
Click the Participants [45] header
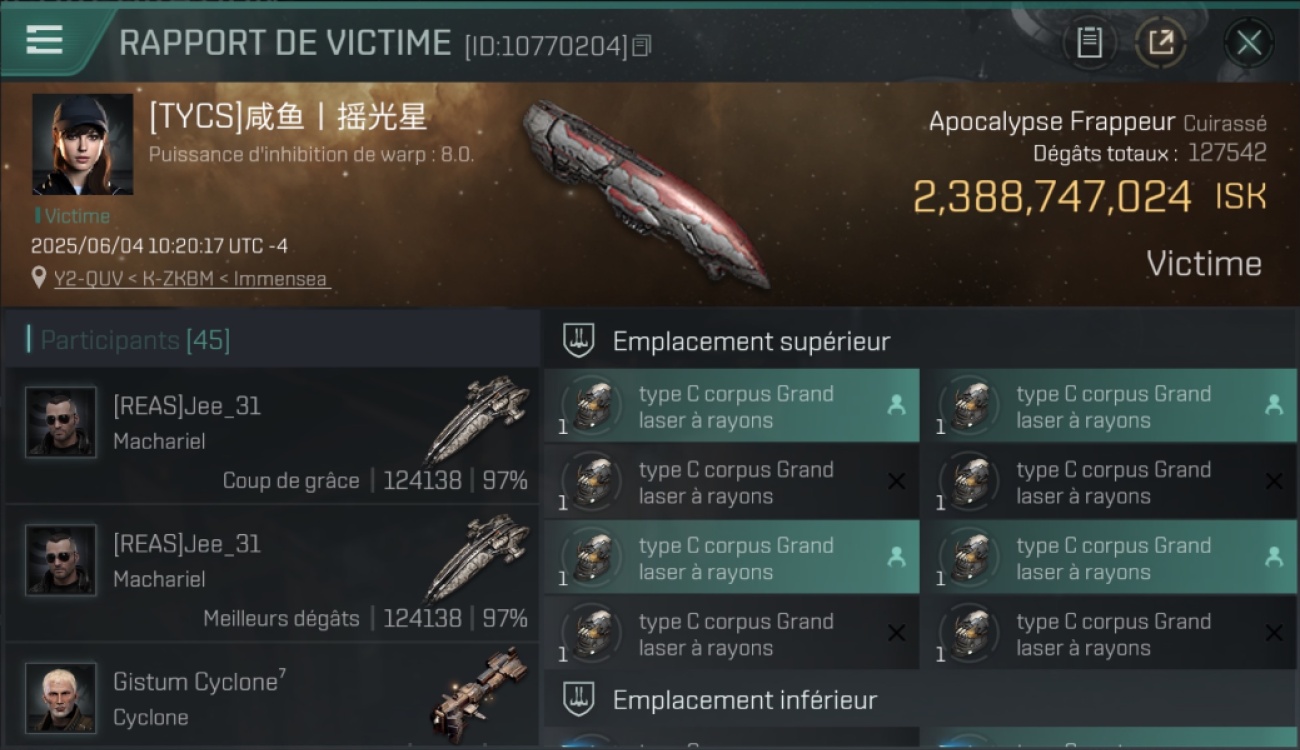pos(135,340)
